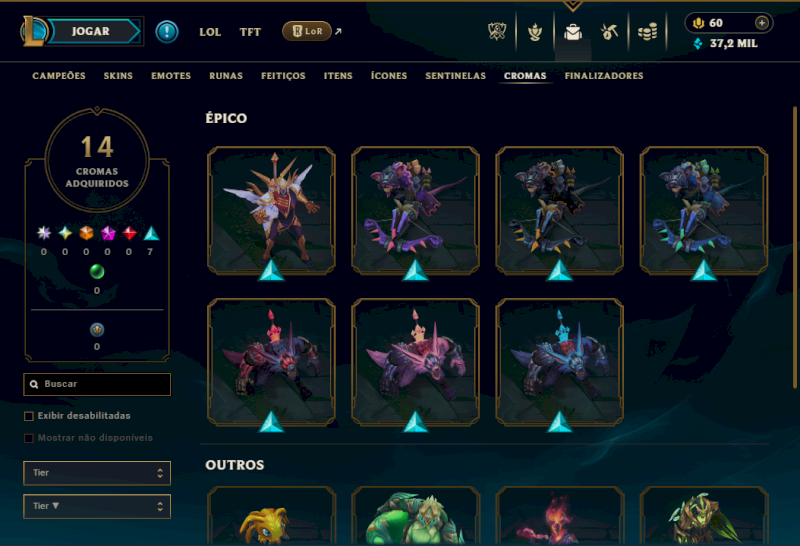Open the Loot hammer icon
800x546 pixels.
click(x=609, y=32)
